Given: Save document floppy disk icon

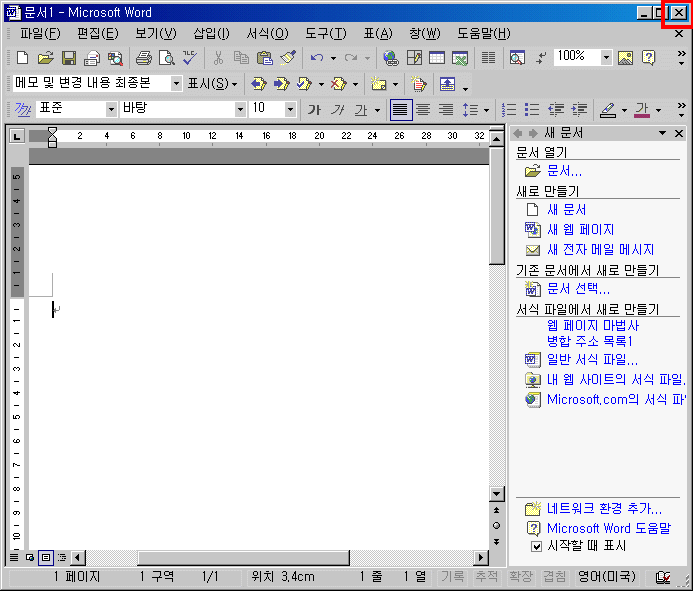Looking at the screenshot, I should click(x=69, y=58).
